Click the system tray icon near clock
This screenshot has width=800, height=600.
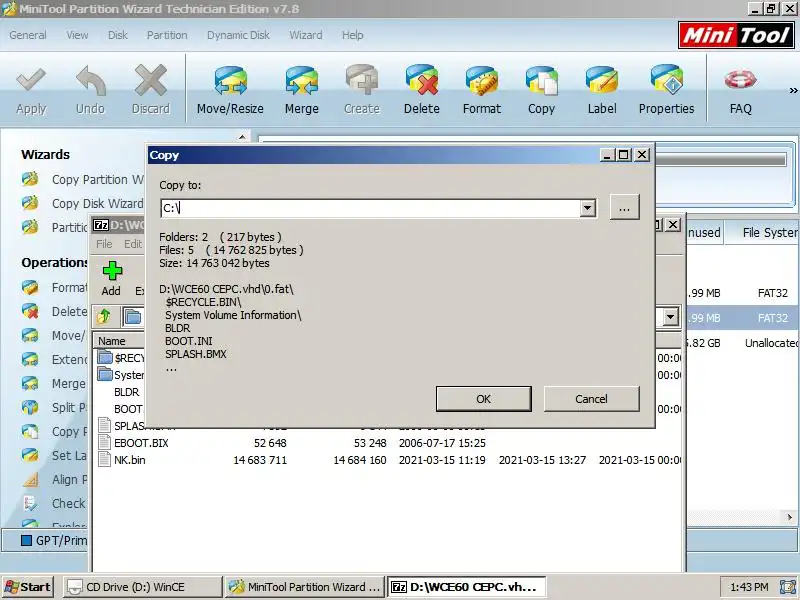pos(788,587)
